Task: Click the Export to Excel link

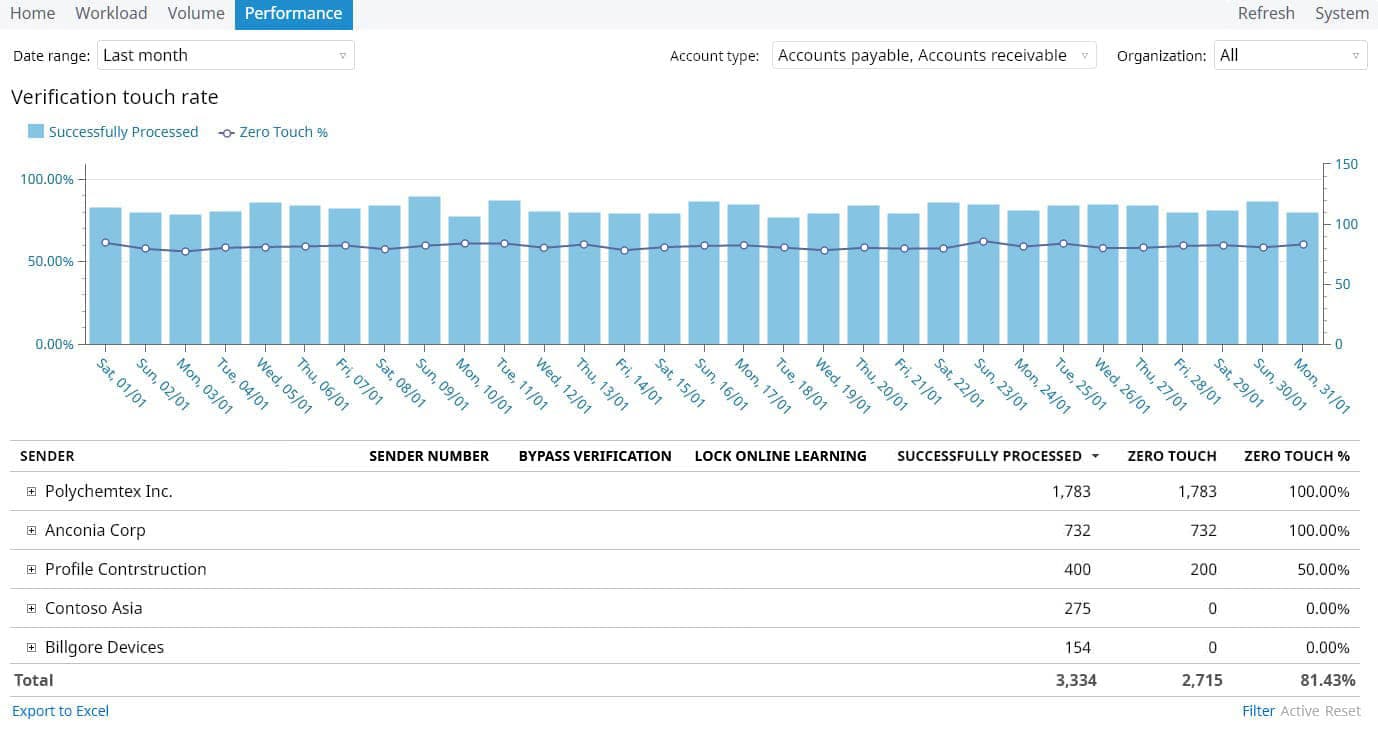Action: coord(60,711)
